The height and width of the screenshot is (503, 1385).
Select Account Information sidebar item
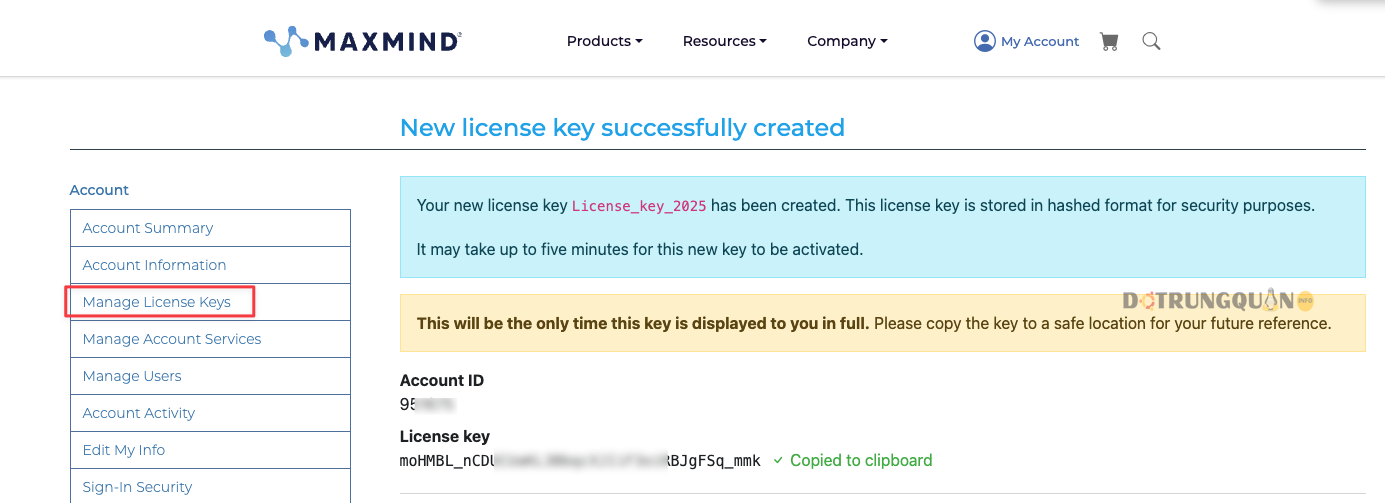(x=210, y=265)
